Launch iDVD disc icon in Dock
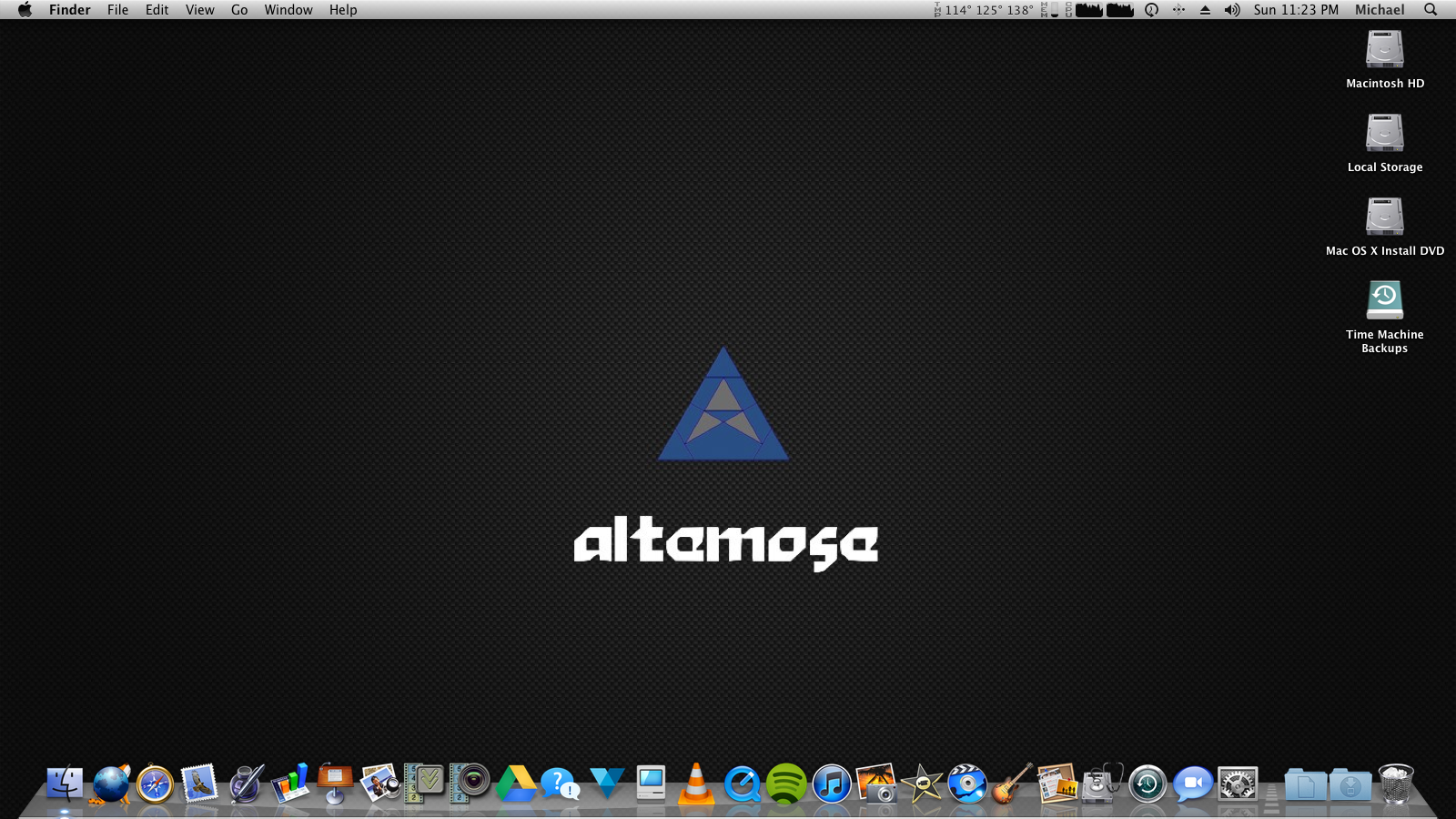This screenshot has height=819, width=1456. pos(967,784)
